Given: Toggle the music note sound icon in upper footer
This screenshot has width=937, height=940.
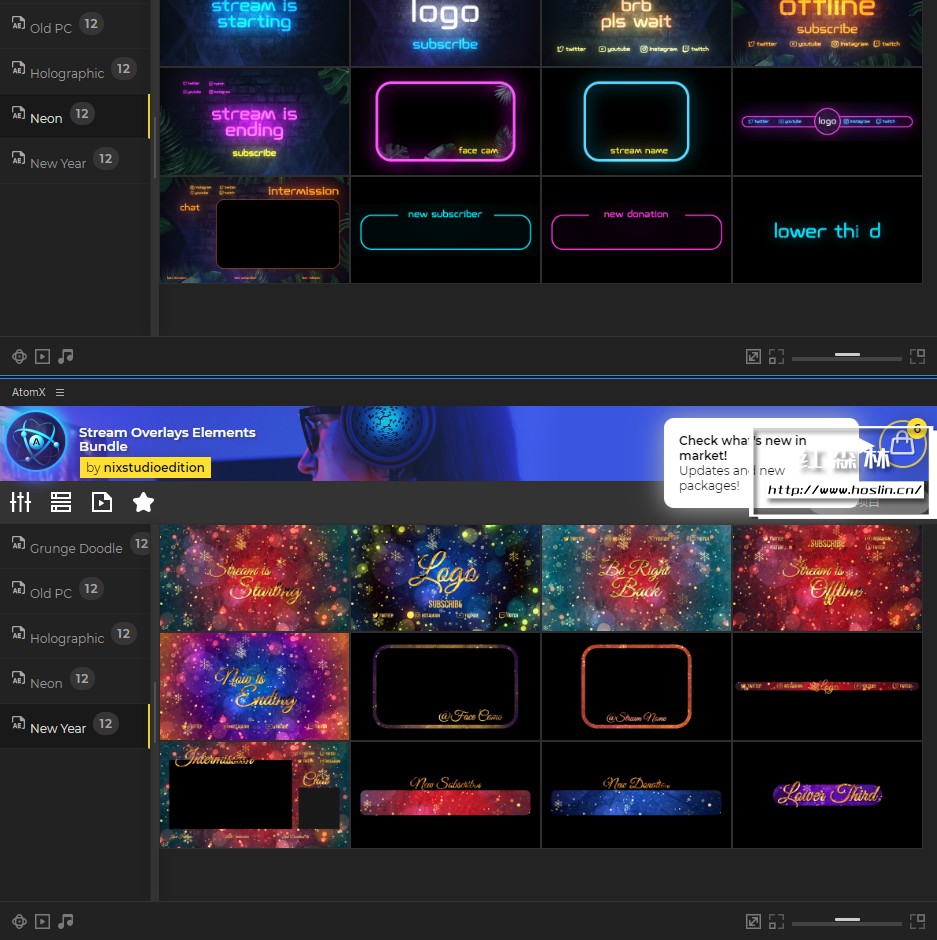Looking at the screenshot, I should 65,357.
